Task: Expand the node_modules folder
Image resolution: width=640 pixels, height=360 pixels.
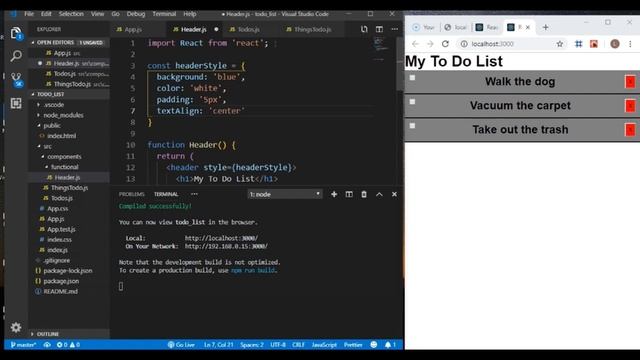Action: tap(63, 115)
